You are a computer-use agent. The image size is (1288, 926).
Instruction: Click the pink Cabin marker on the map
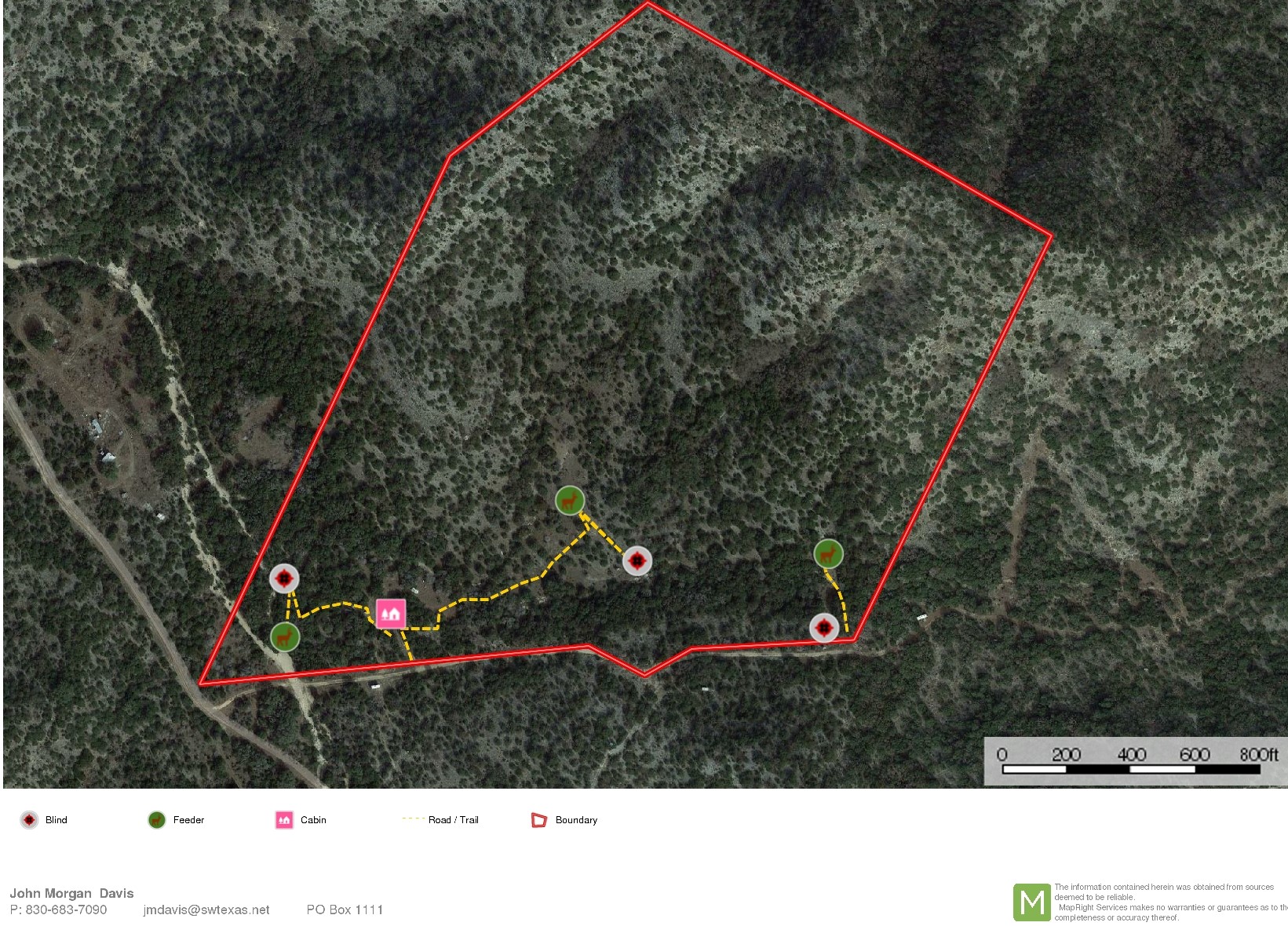pyautogui.click(x=391, y=614)
